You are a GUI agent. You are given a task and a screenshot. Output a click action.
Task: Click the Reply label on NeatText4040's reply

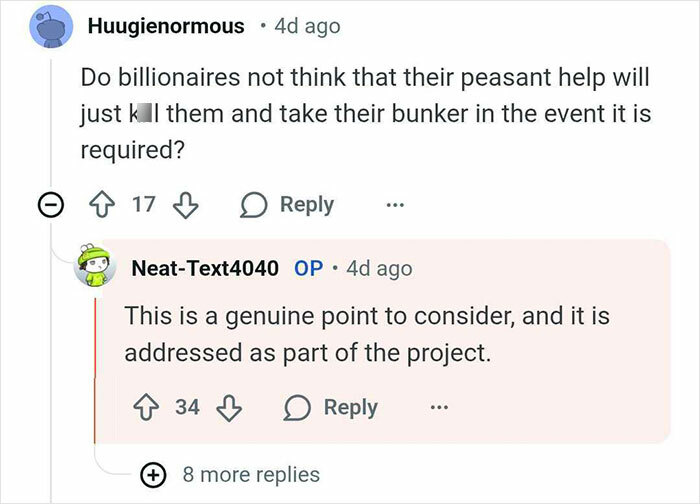coord(349,407)
